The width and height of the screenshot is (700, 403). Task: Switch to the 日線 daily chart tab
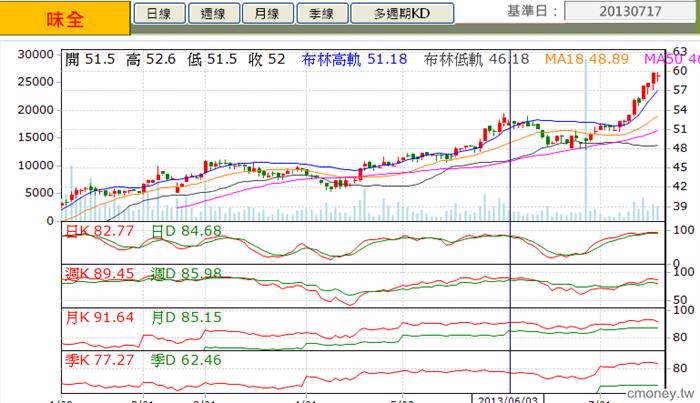[x=159, y=13]
